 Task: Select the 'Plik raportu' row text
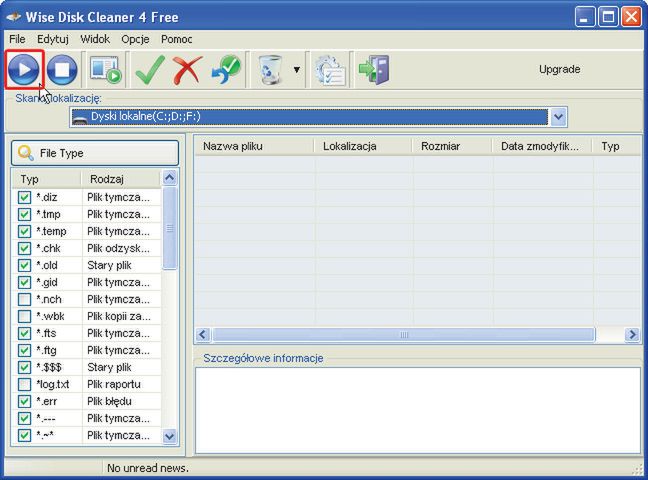114,384
